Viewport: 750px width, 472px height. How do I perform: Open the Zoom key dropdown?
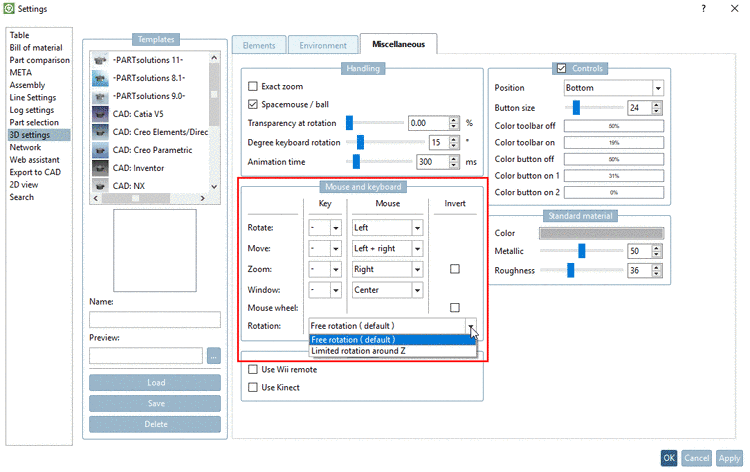tap(325, 269)
